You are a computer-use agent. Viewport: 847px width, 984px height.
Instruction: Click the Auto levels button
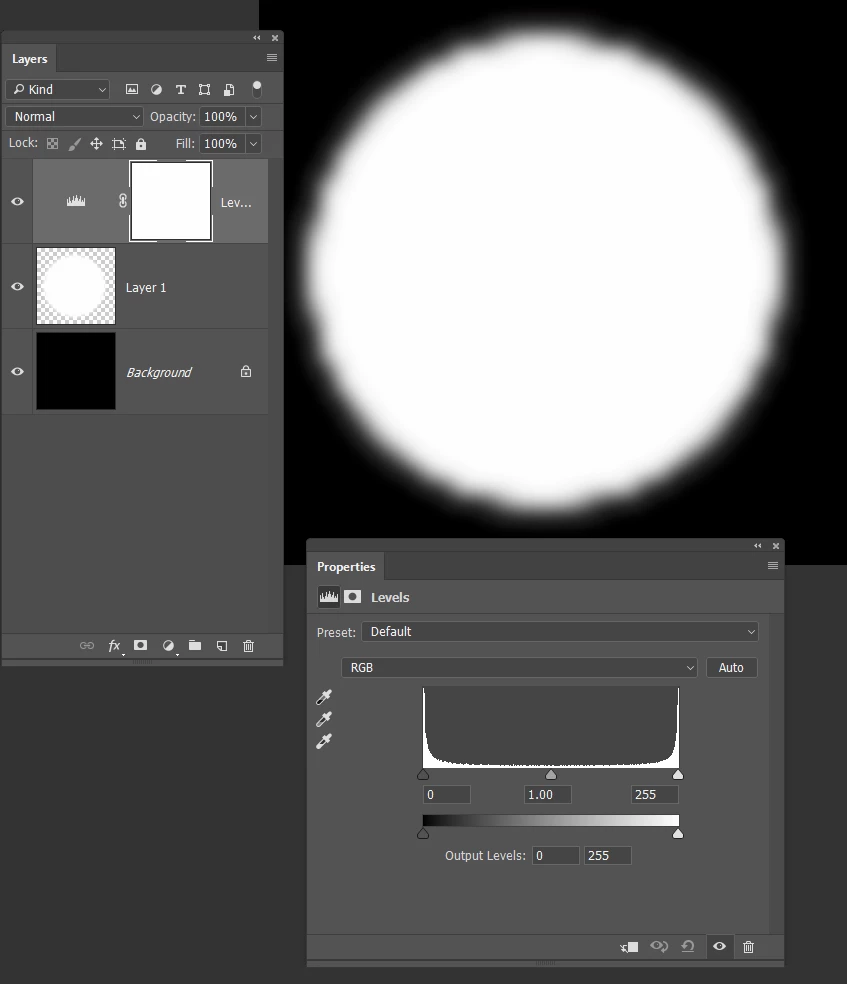pyautogui.click(x=732, y=668)
